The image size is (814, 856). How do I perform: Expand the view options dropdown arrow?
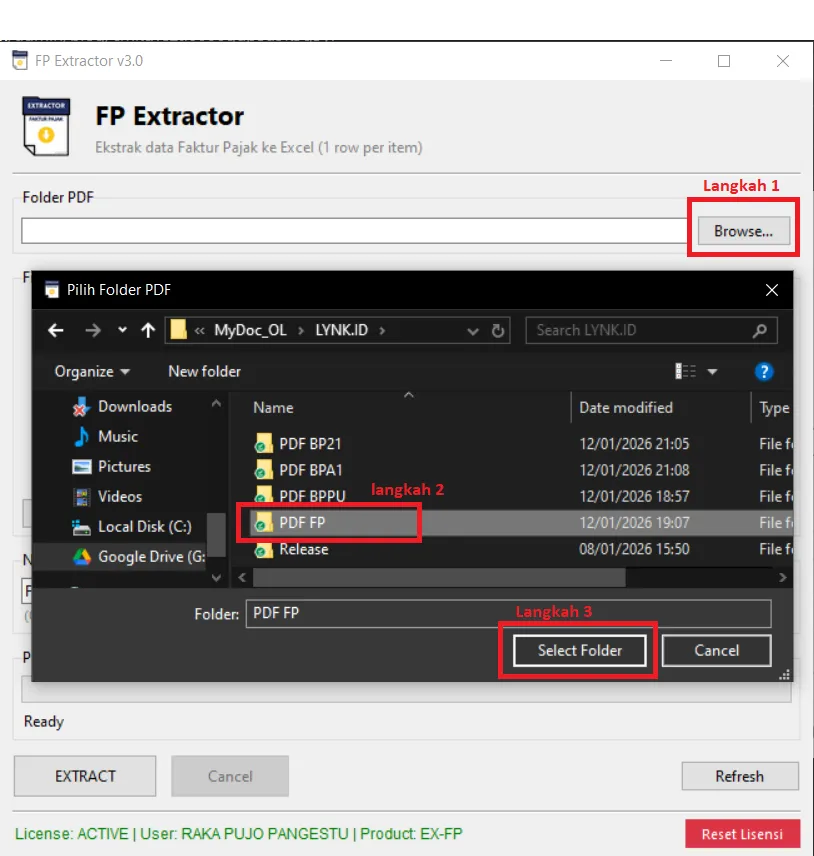point(713,372)
